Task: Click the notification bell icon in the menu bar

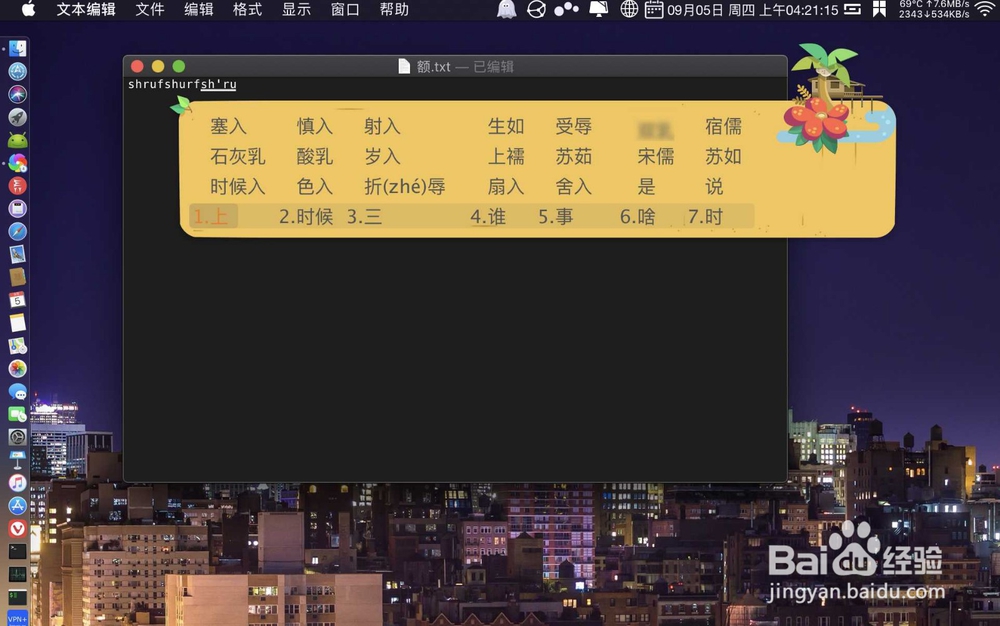Action: (x=598, y=10)
